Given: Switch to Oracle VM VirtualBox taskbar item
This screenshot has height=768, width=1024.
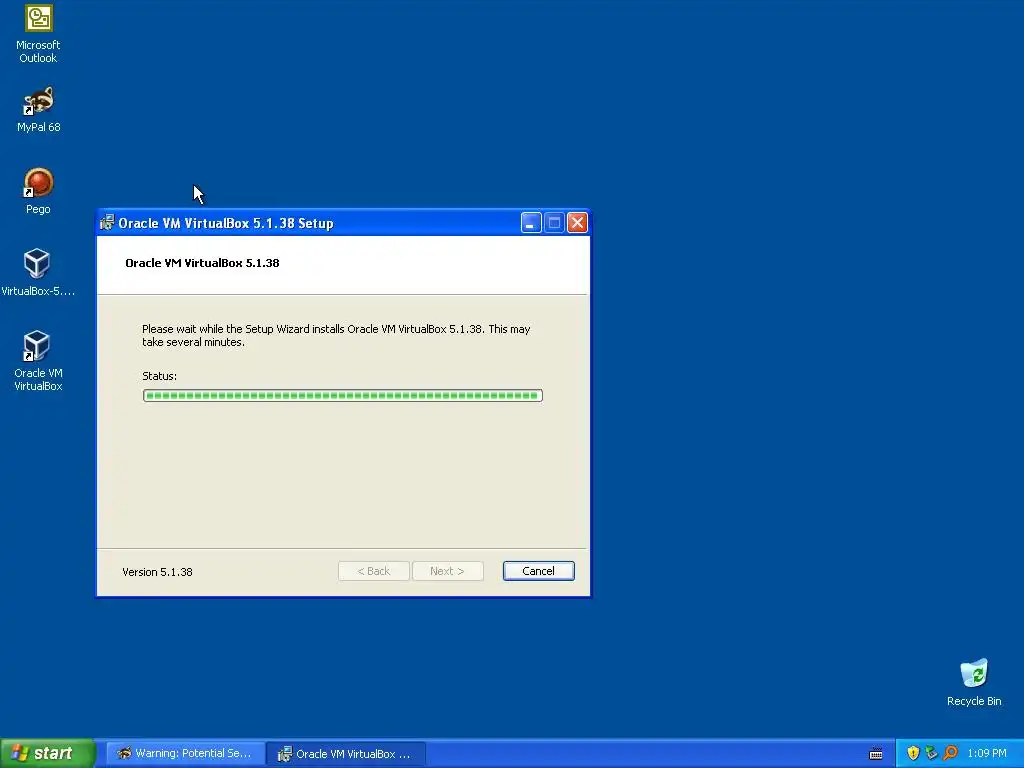Looking at the screenshot, I should 346,754.
